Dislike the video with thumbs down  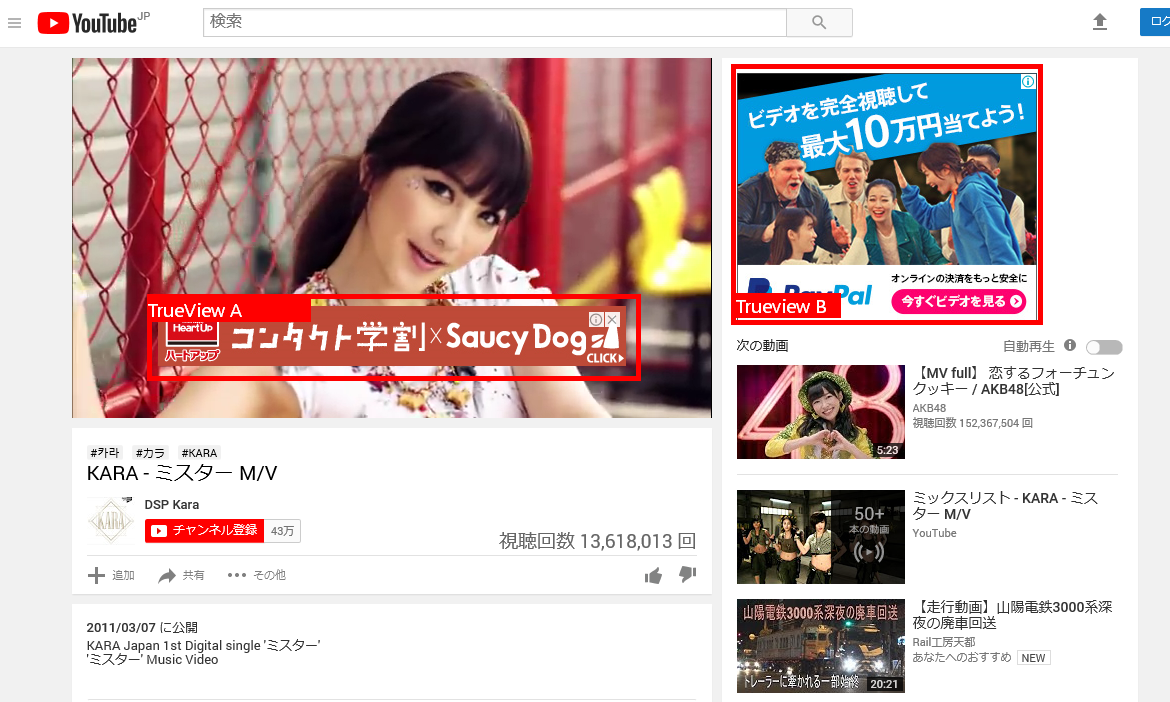point(687,574)
